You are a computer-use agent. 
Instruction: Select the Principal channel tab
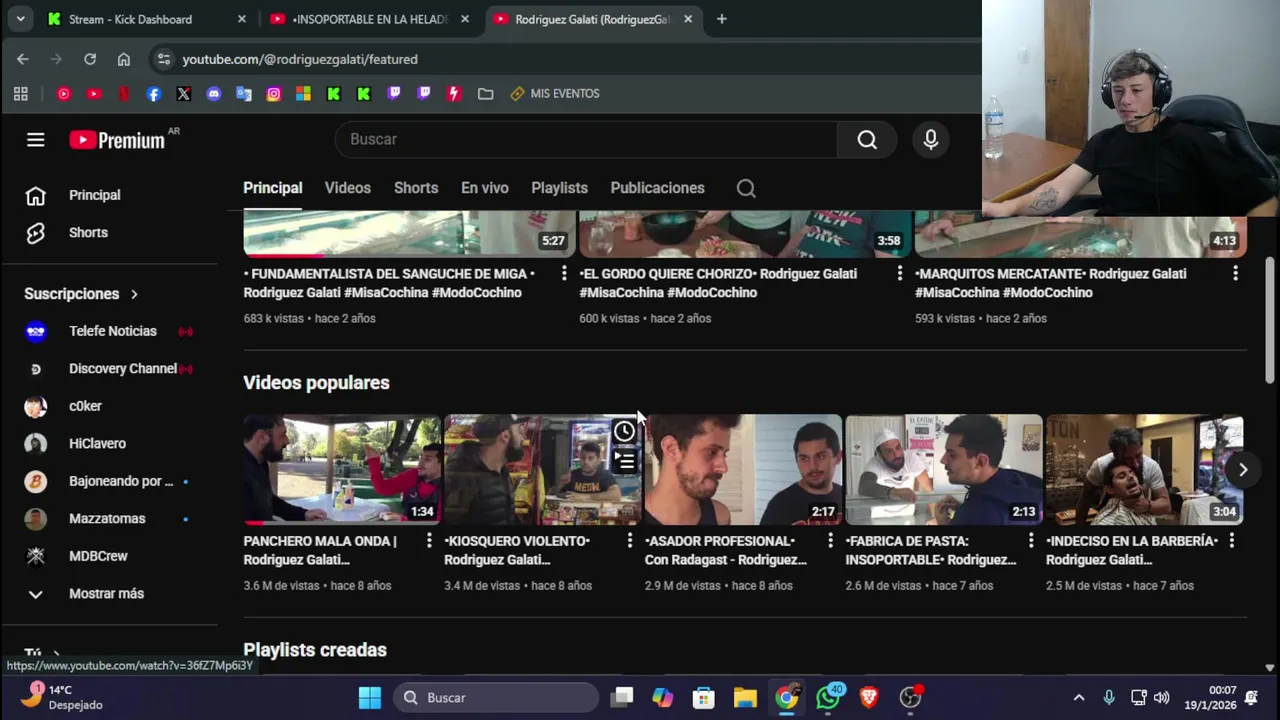coord(272,188)
